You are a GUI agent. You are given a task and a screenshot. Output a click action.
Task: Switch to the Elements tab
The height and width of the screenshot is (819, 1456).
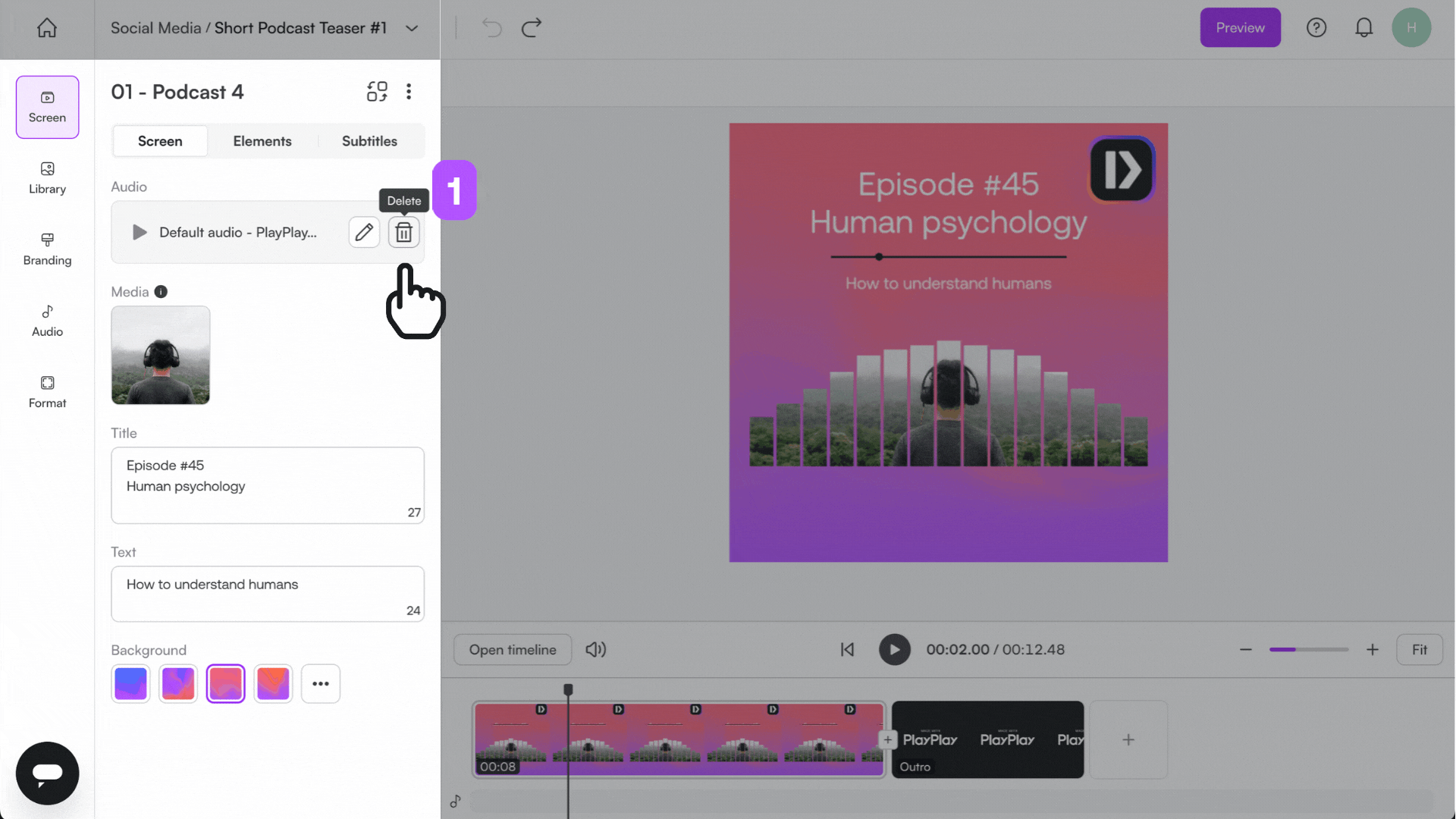pos(262,141)
